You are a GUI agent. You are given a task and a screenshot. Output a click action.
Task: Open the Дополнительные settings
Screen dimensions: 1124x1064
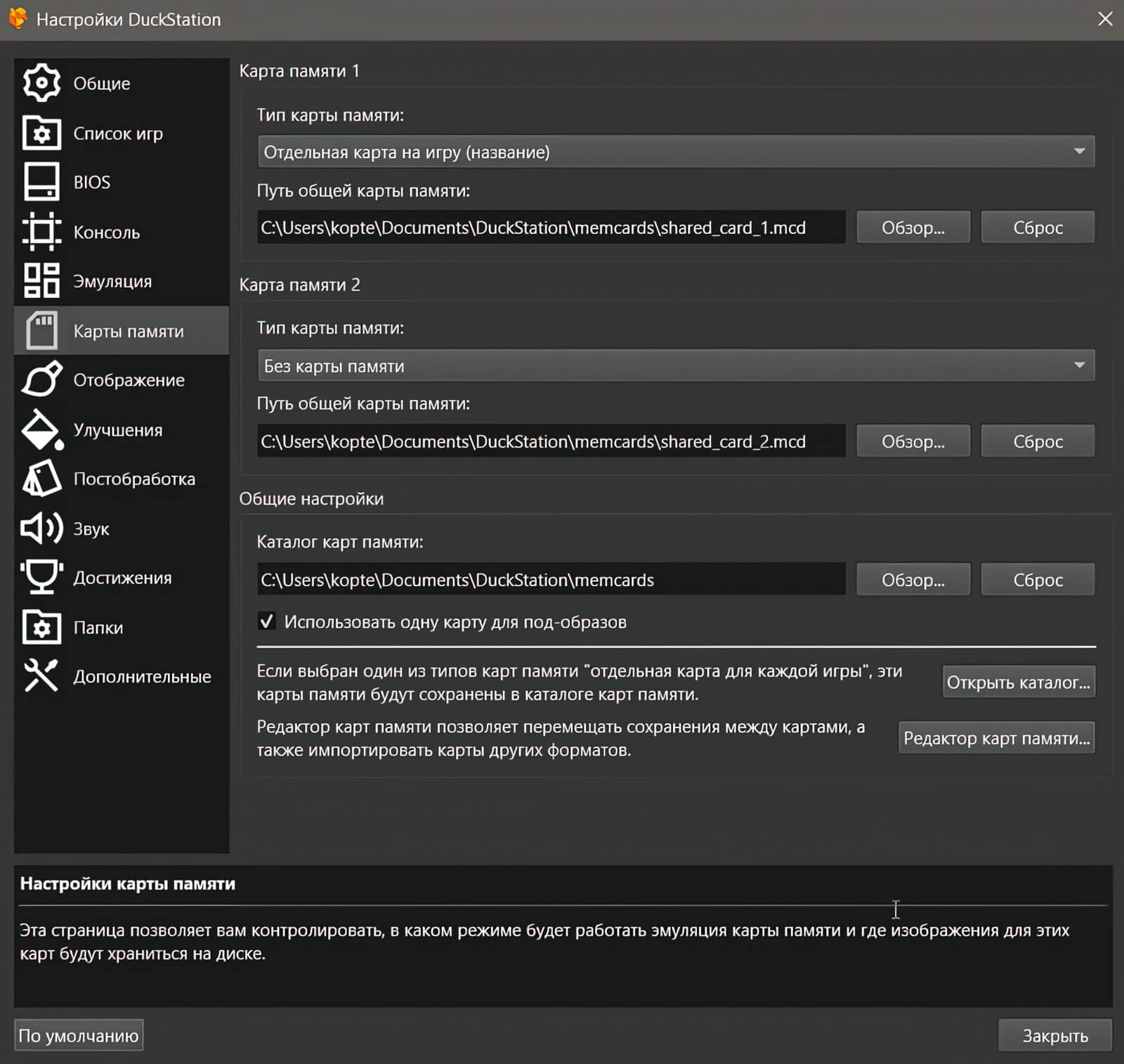coord(122,676)
